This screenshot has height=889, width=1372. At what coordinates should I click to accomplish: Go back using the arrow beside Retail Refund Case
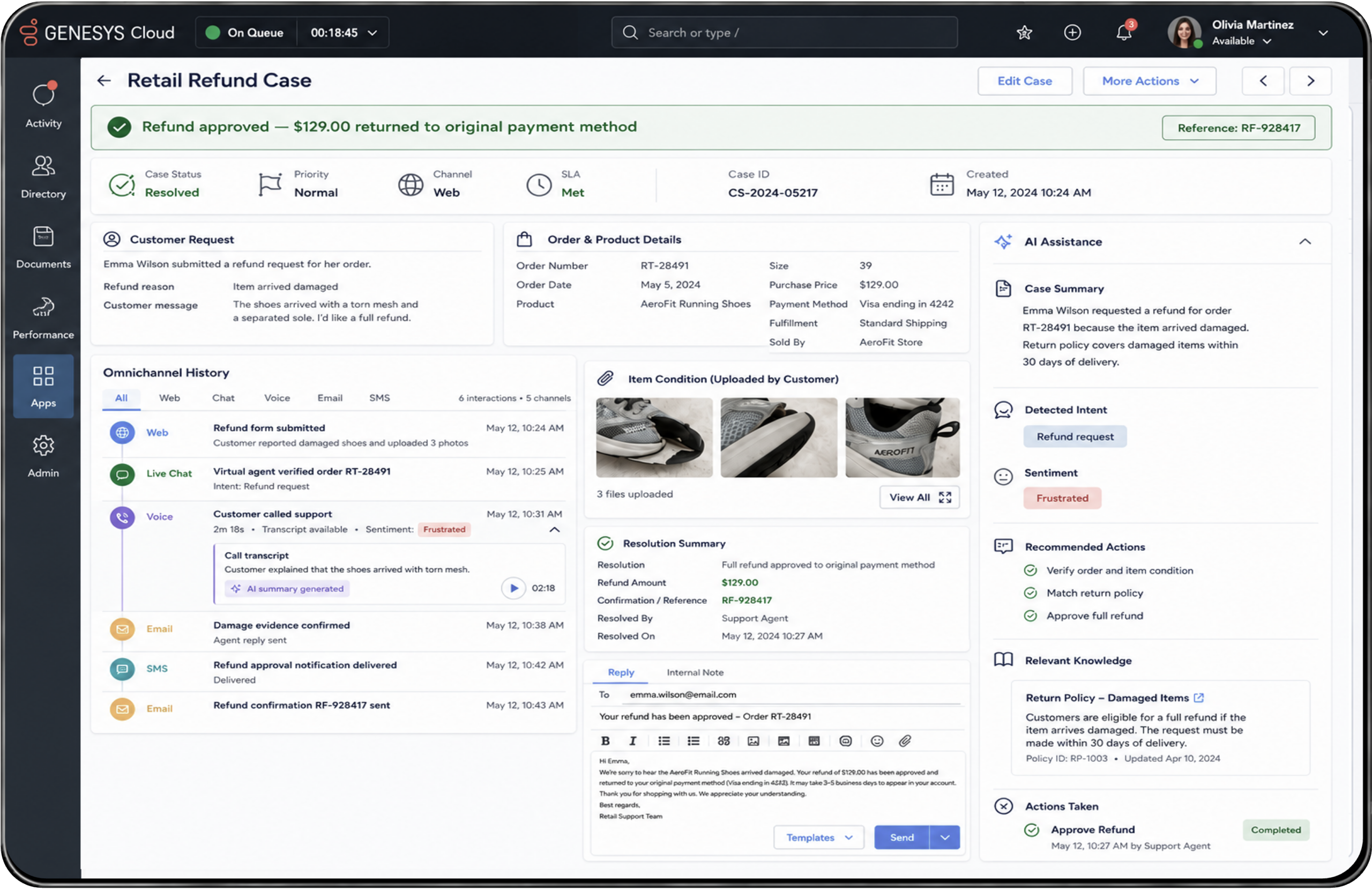pyautogui.click(x=104, y=81)
